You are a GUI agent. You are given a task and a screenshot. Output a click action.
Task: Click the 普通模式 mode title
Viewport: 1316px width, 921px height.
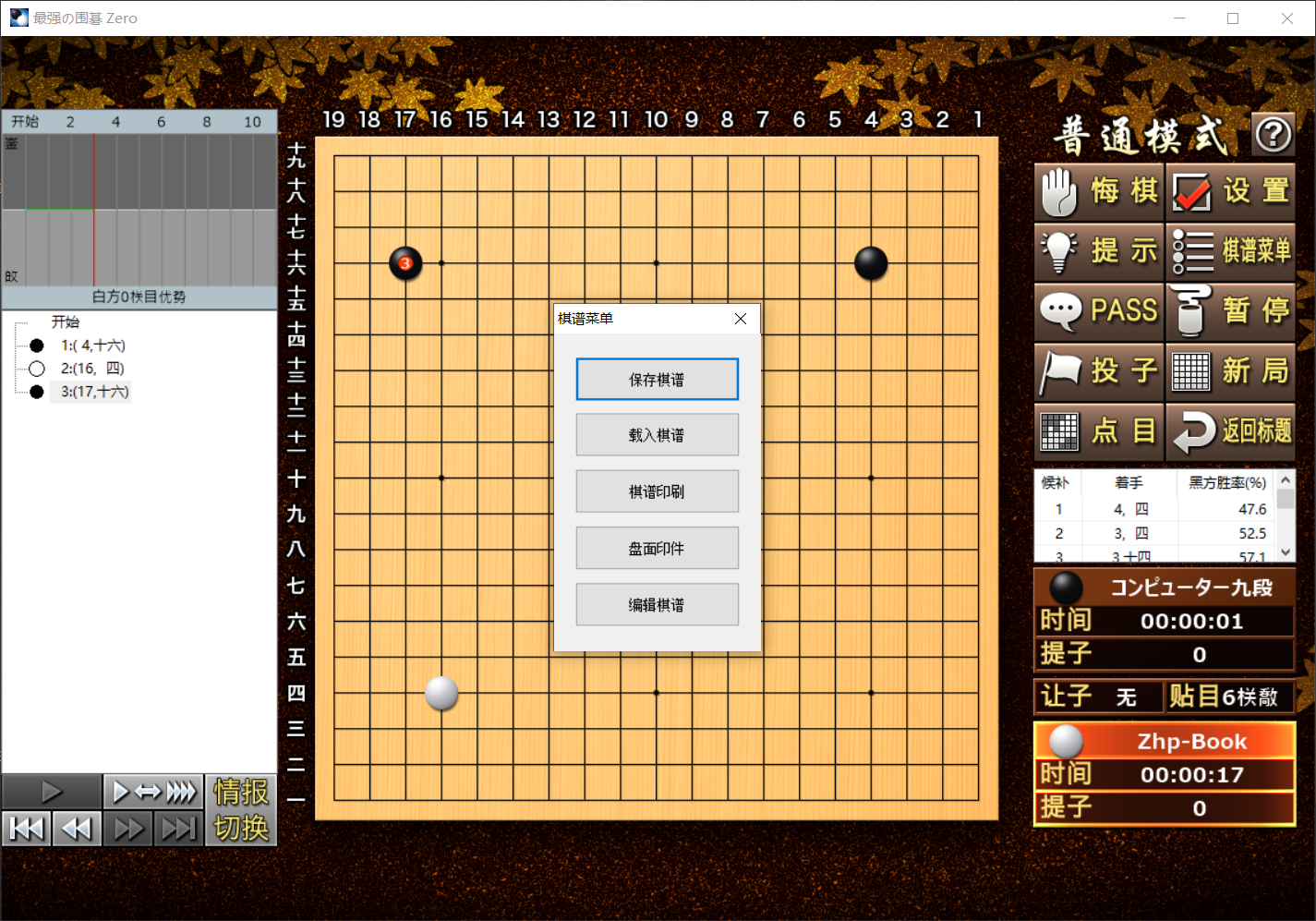pos(1141,136)
